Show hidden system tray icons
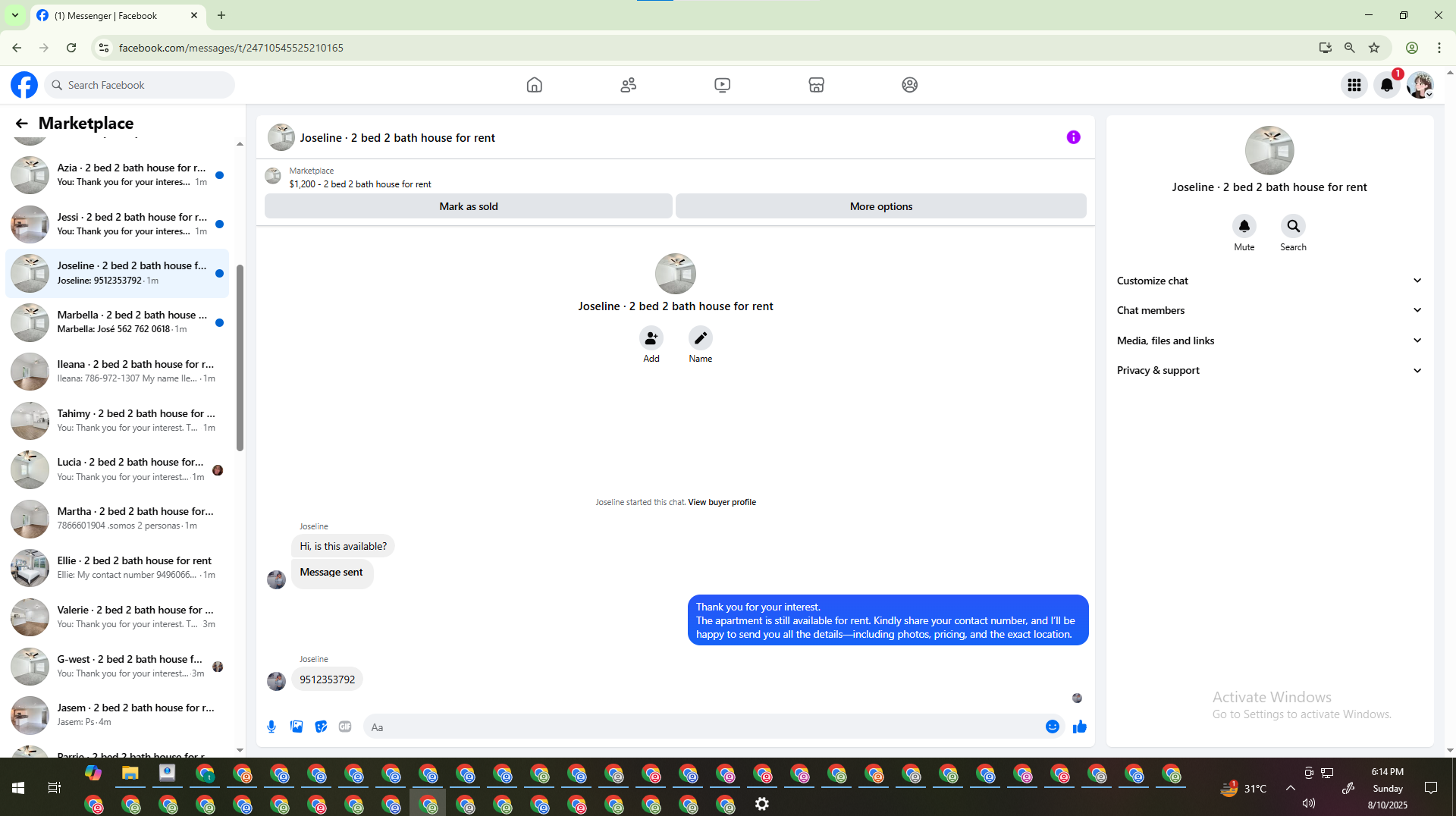Image resolution: width=1456 pixels, height=816 pixels. tap(1290, 788)
